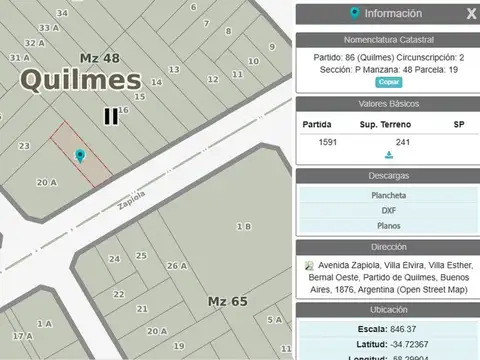Screen dimensions: 480x360
Task: Click parcel 6 on the map
Action: tap(194, 7)
